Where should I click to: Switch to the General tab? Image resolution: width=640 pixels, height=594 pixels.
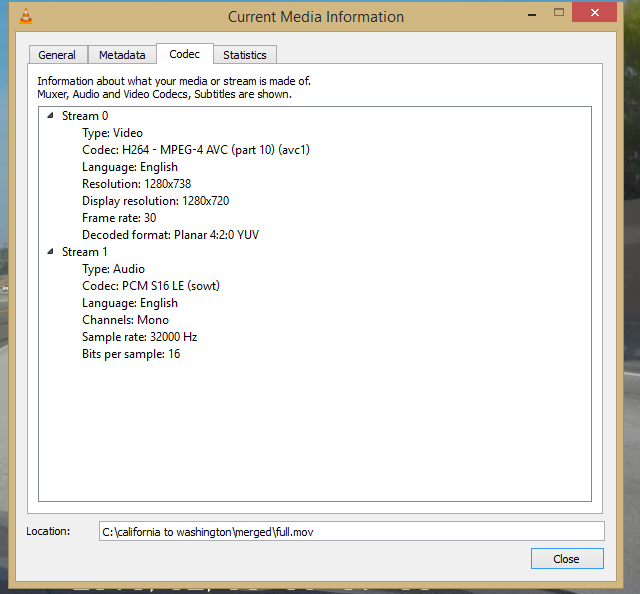pos(57,55)
